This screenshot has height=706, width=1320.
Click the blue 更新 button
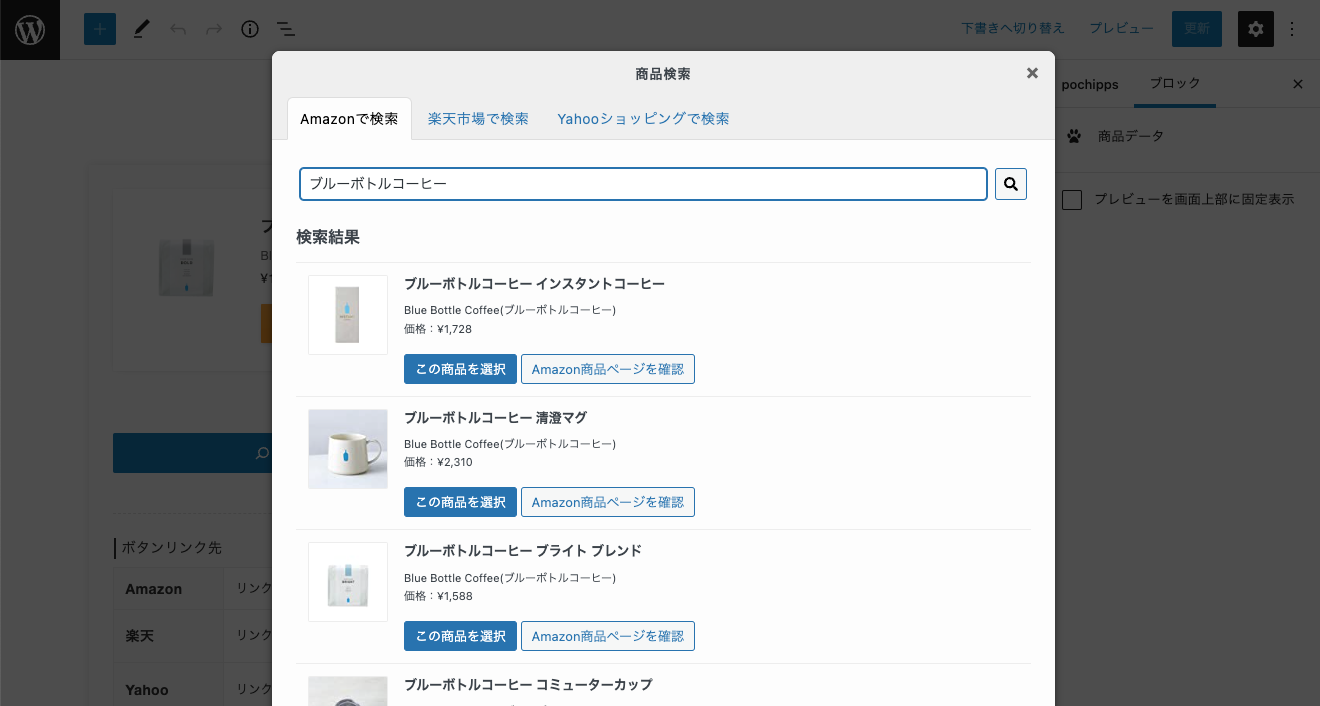[1197, 29]
